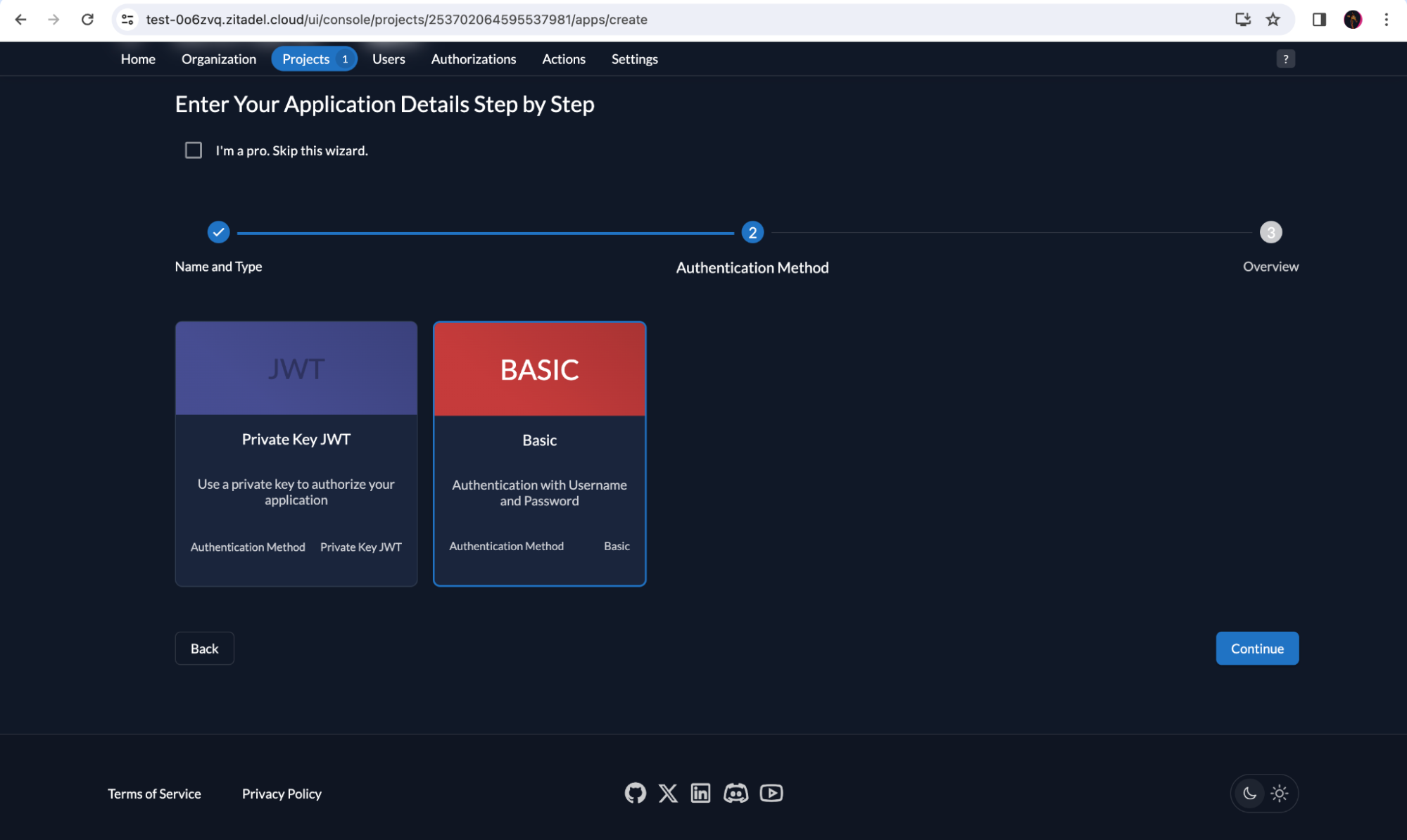Open the GitHub icon link in footer
The width and height of the screenshot is (1407, 840).
click(x=635, y=793)
